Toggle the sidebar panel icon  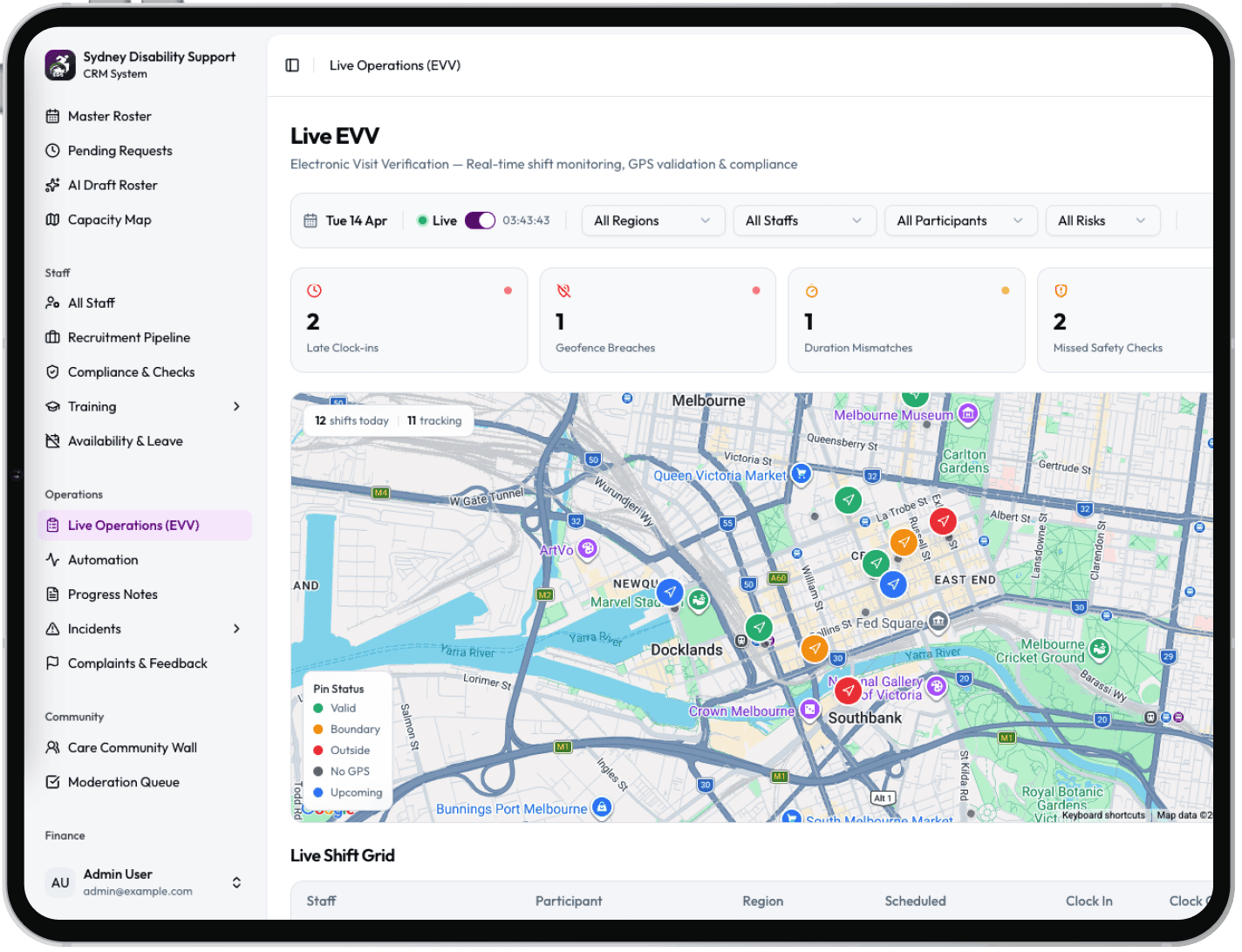[x=292, y=65]
